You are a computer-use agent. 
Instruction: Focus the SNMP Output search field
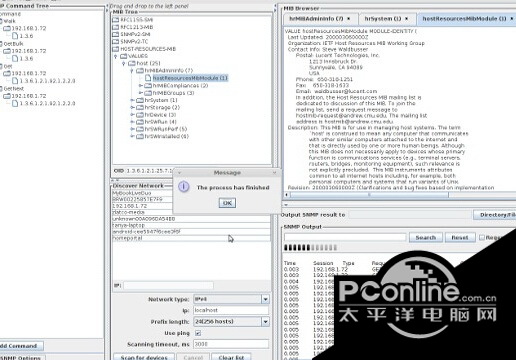[x=345, y=237]
